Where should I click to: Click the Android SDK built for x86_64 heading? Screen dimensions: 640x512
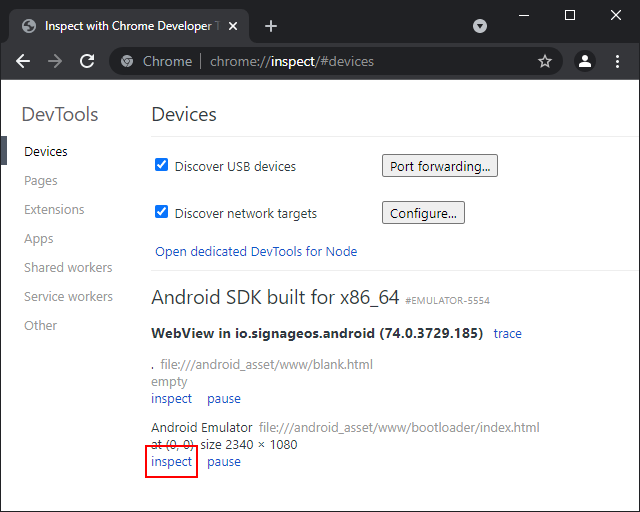[x=275, y=297]
